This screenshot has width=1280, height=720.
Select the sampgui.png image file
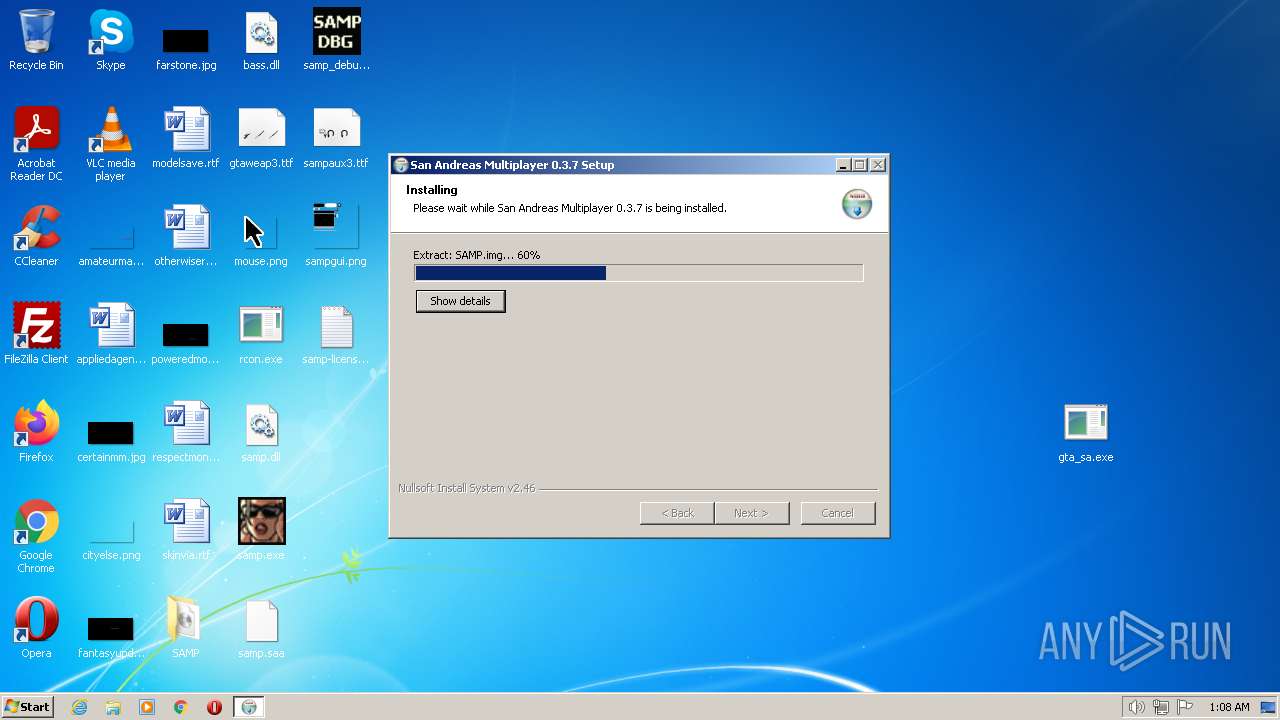[x=336, y=236]
